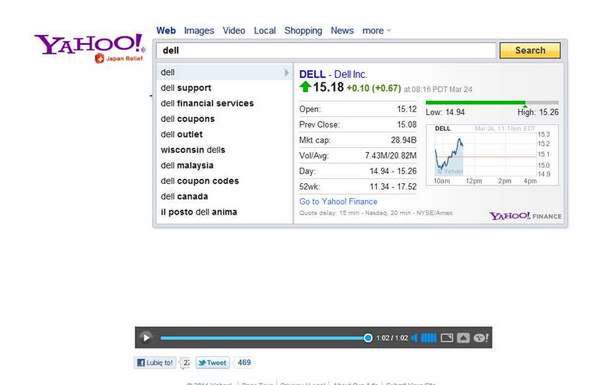Select the 'dell support' suggestion
Viewport: 616px width, 385px height.
tap(224, 88)
